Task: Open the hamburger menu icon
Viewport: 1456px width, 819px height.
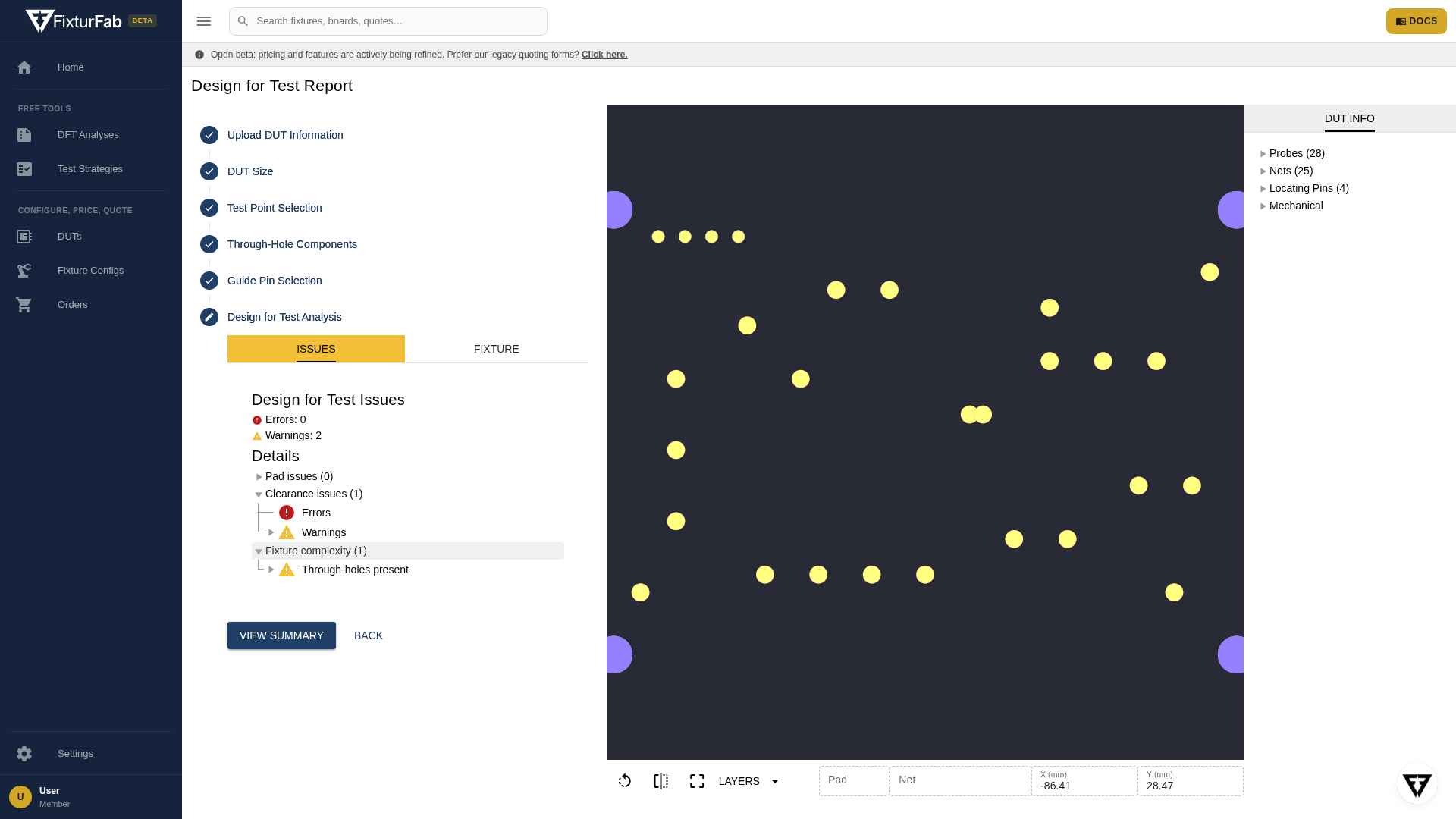Action: tap(203, 21)
